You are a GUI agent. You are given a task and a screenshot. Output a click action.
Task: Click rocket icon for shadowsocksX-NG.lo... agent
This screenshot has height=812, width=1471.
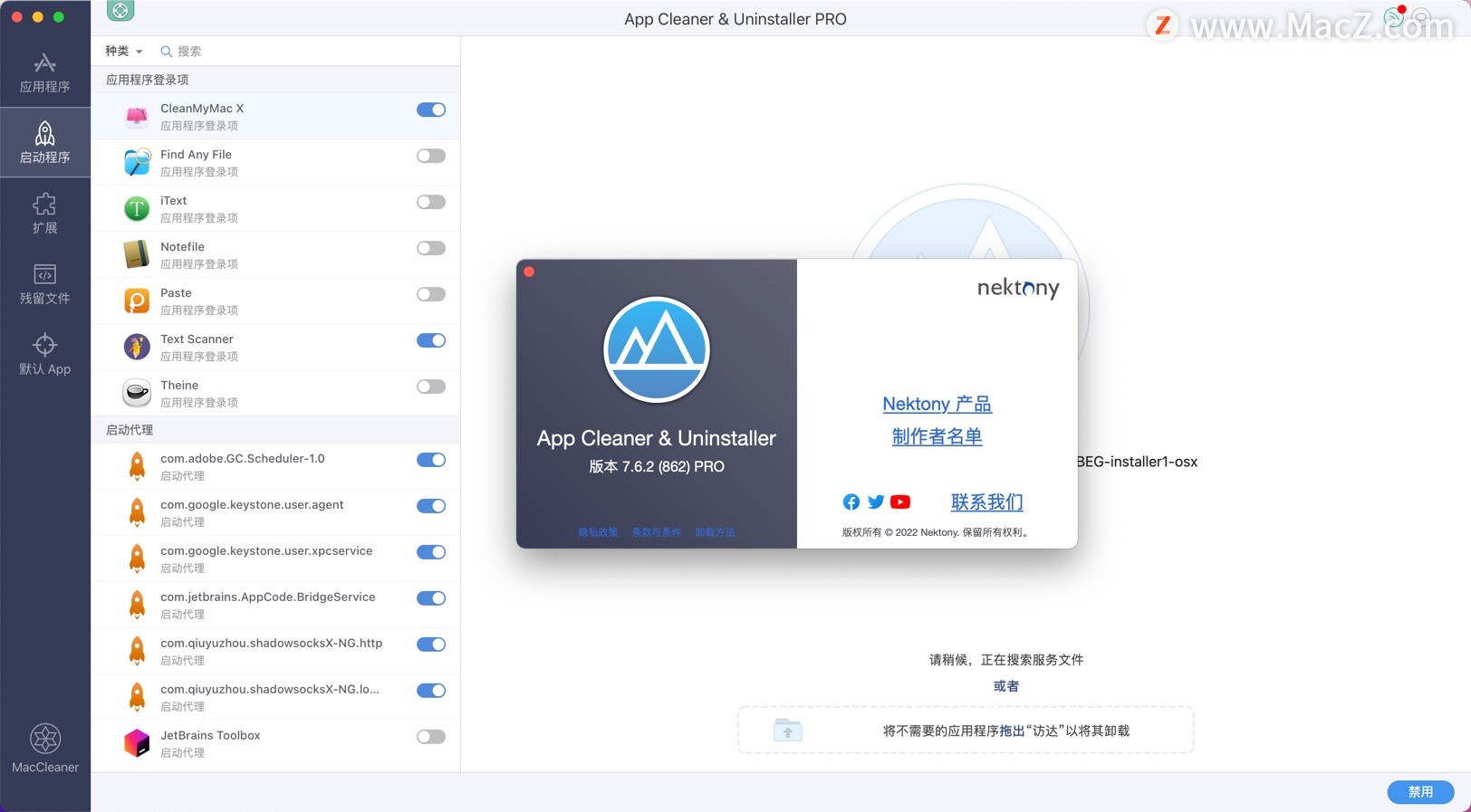pos(137,698)
